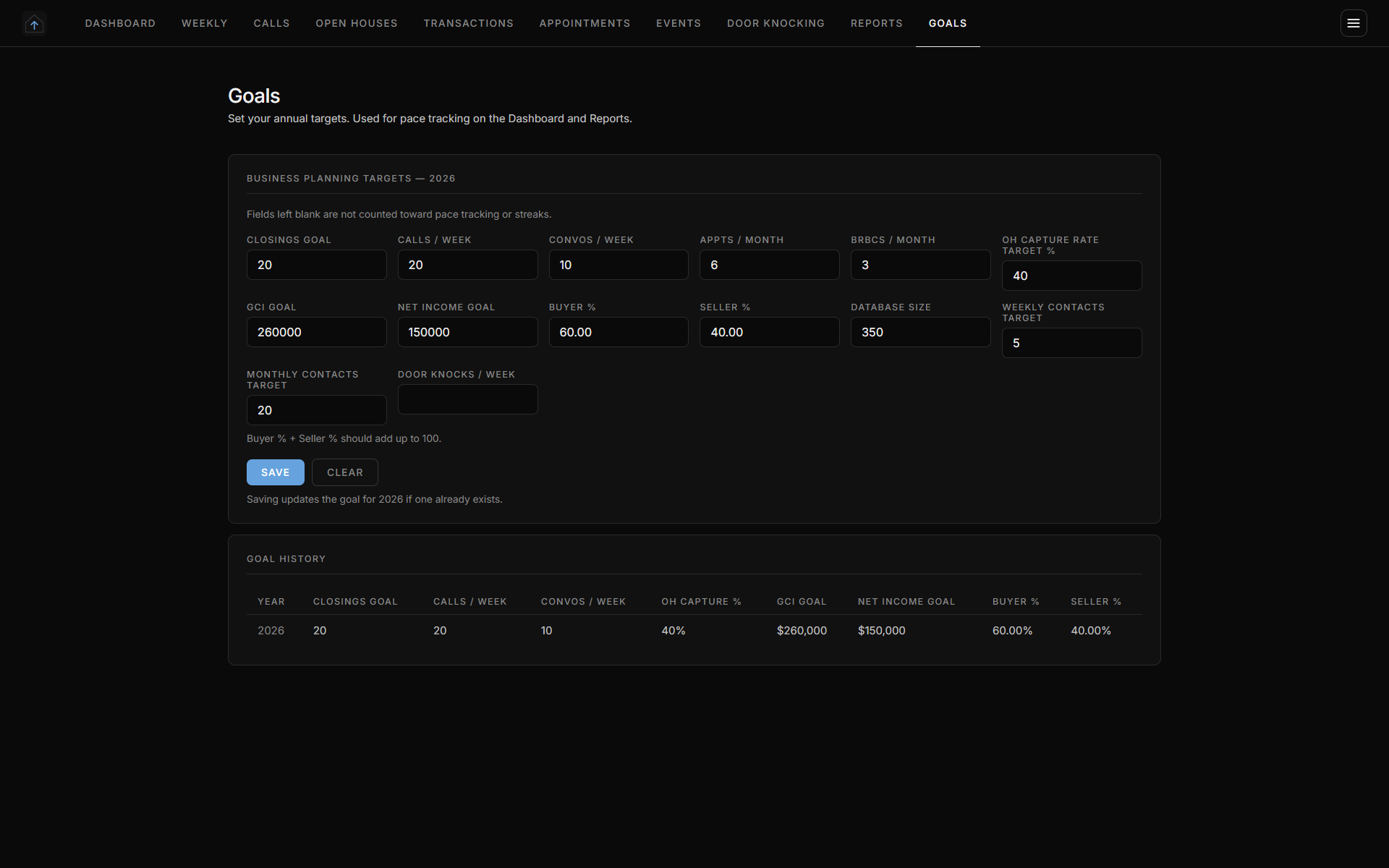Go to the Events tab

(x=678, y=23)
